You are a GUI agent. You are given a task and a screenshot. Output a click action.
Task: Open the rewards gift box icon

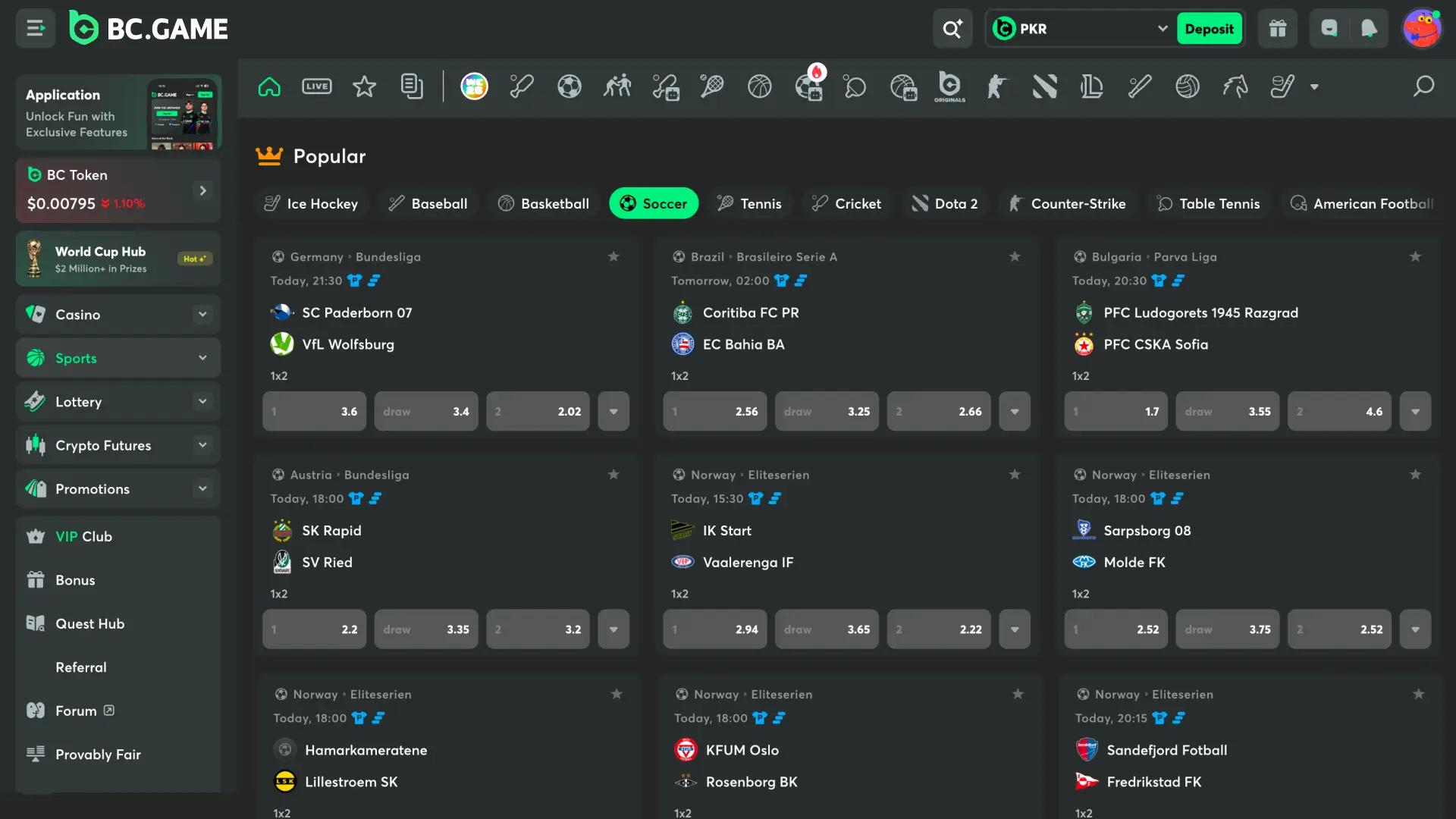[x=1278, y=29]
